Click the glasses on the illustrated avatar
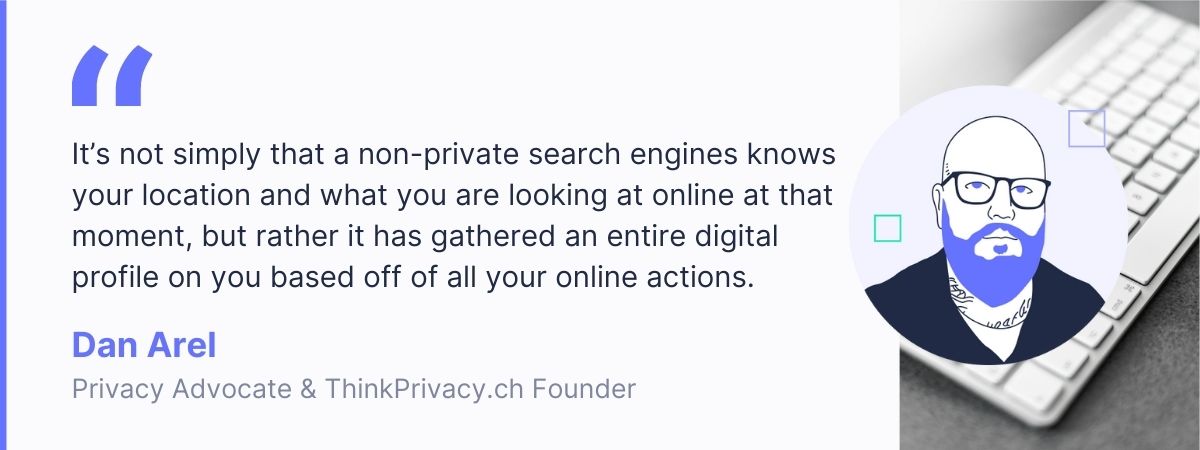This screenshot has width=1200, height=450. (995, 189)
